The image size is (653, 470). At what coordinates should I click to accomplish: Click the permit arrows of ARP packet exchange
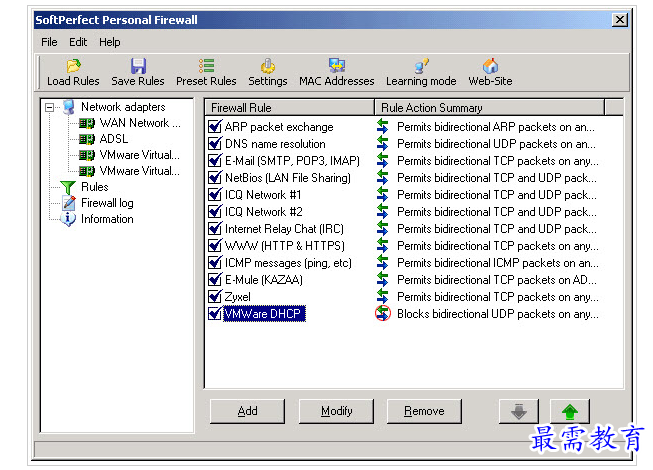382,126
